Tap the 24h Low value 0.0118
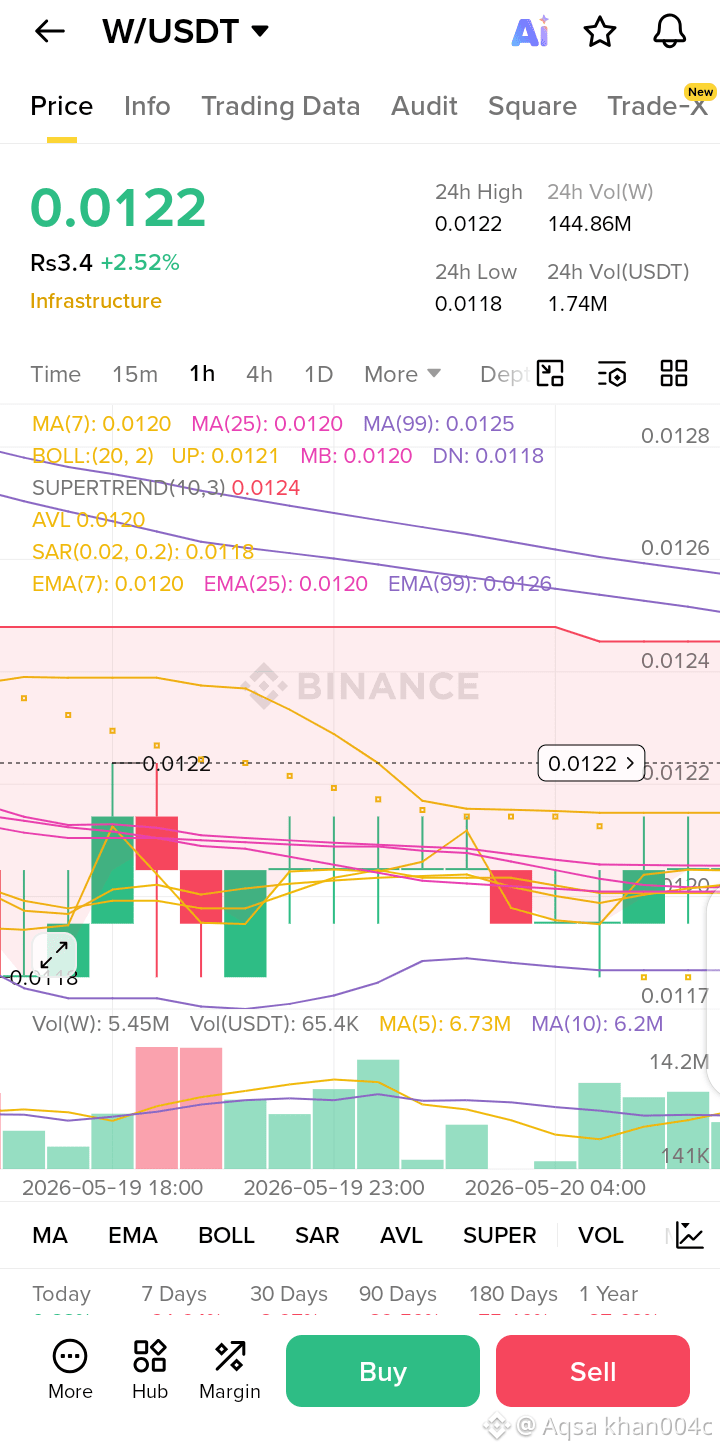The width and height of the screenshot is (720, 1451). point(468,304)
